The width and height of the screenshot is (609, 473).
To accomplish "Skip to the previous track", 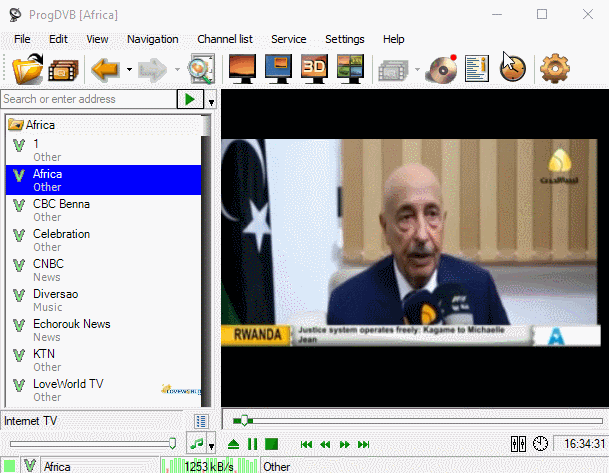I will [x=306, y=444].
